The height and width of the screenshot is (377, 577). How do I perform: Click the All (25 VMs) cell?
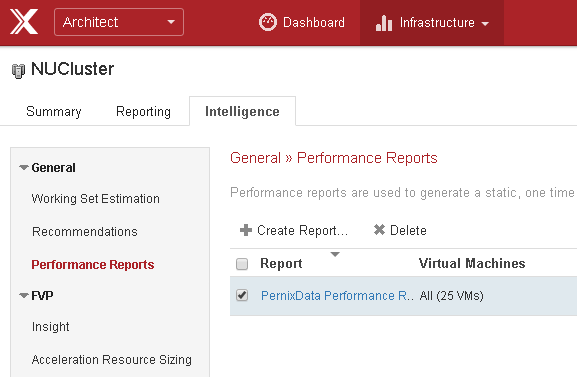pyautogui.click(x=452, y=296)
